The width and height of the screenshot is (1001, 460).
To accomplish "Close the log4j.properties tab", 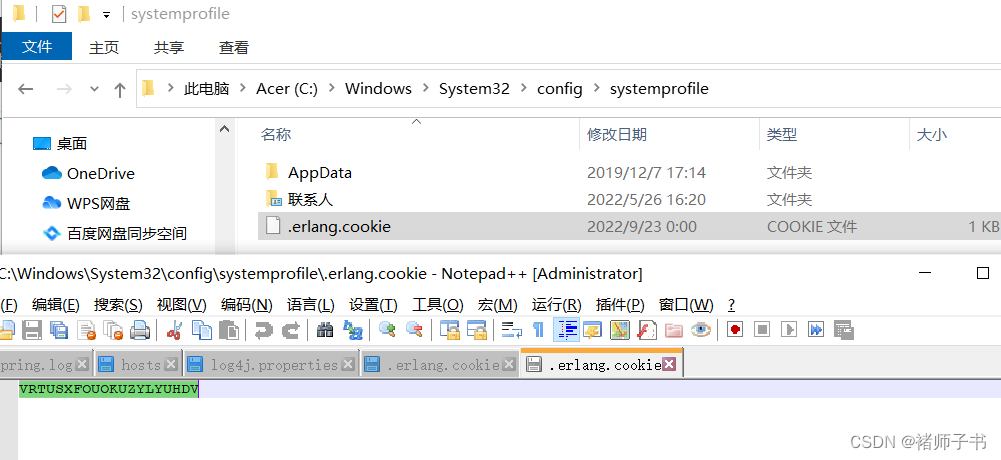I will [347, 365].
